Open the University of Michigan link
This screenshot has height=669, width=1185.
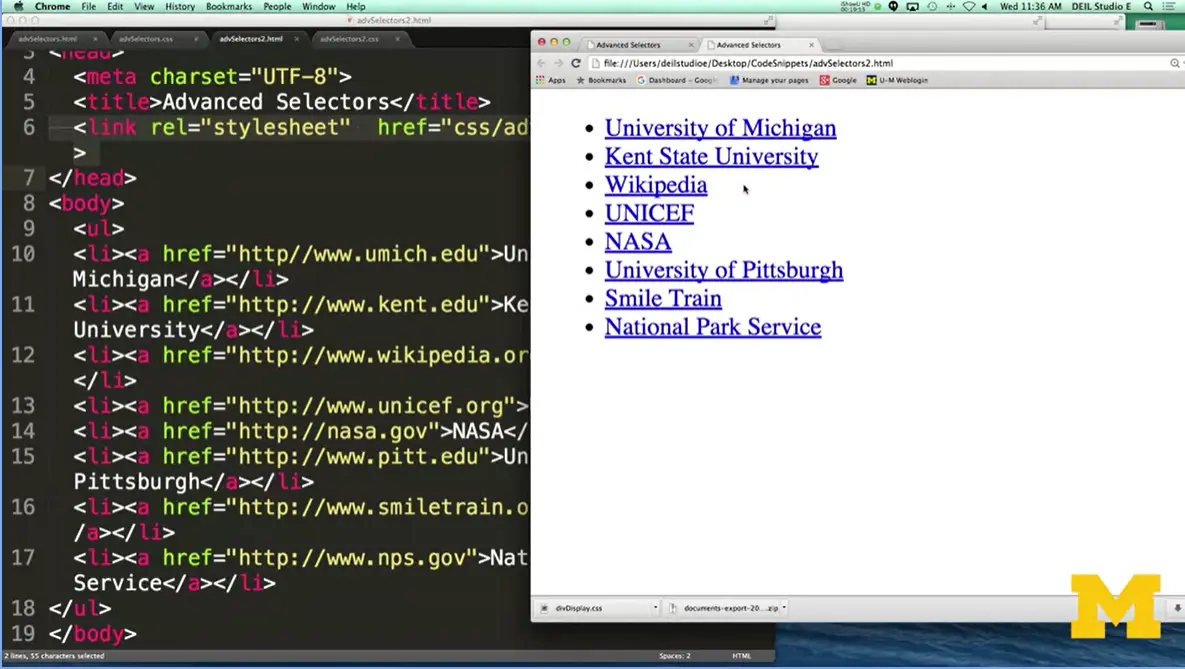(720, 128)
